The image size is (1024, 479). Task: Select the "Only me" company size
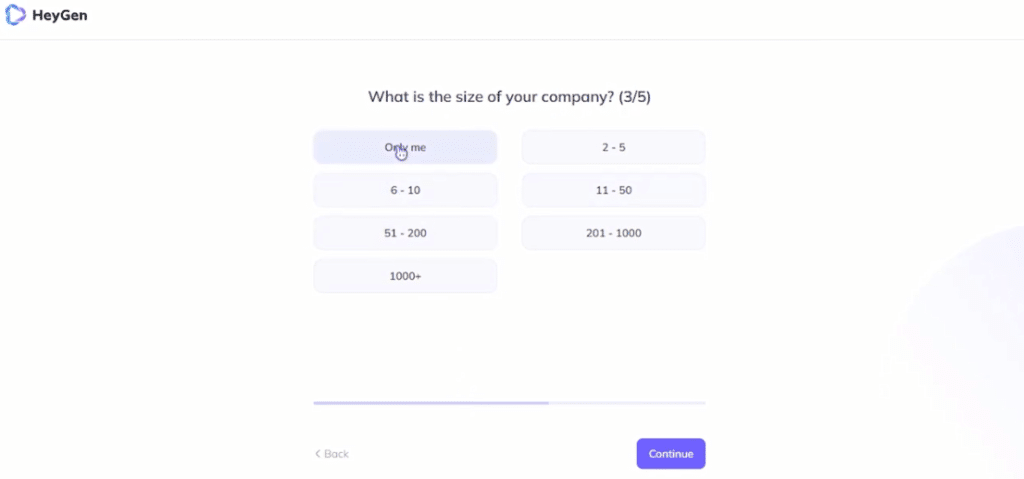pyautogui.click(x=405, y=147)
